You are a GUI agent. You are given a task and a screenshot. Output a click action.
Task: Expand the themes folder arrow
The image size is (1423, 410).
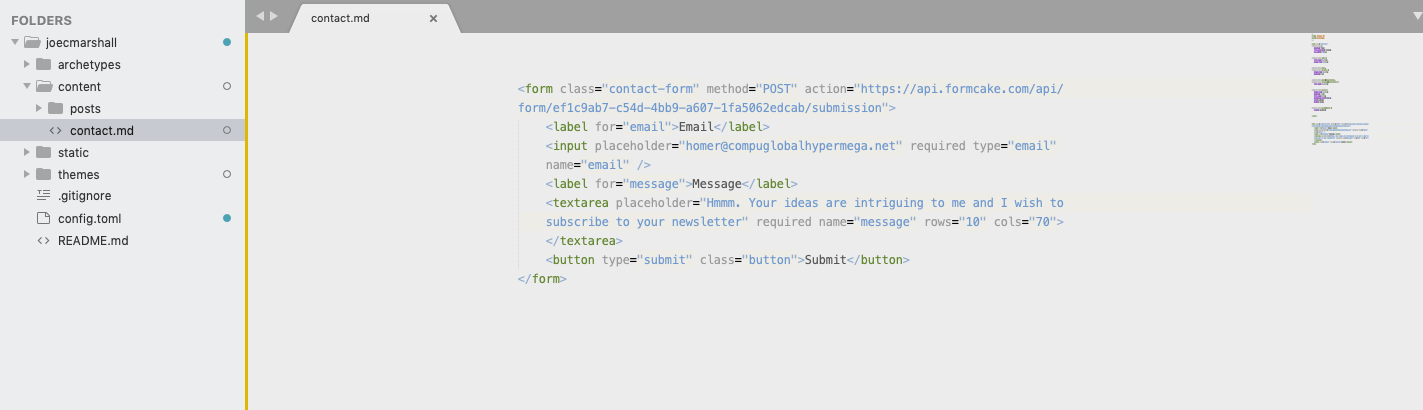click(x=27, y=175)
